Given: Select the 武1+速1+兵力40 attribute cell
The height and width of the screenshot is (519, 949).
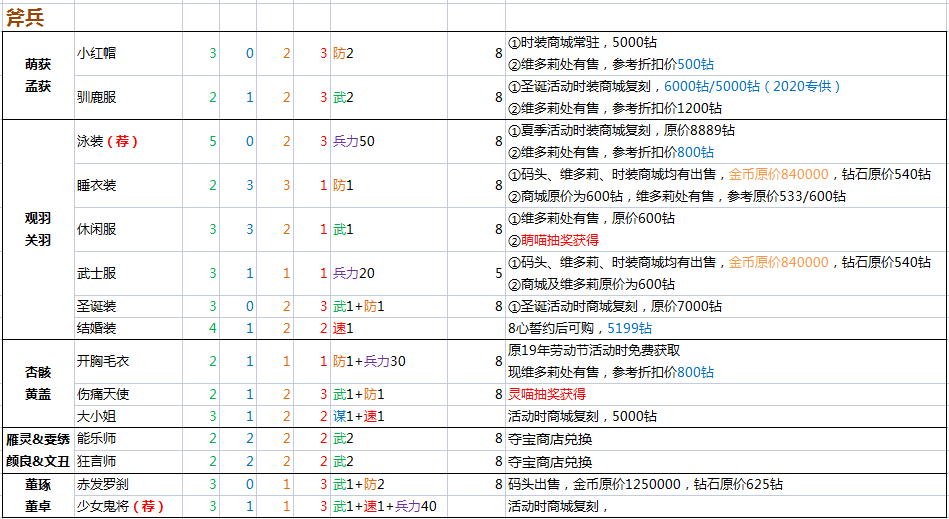Looking at the screenshot, I should tap(389, 506).
